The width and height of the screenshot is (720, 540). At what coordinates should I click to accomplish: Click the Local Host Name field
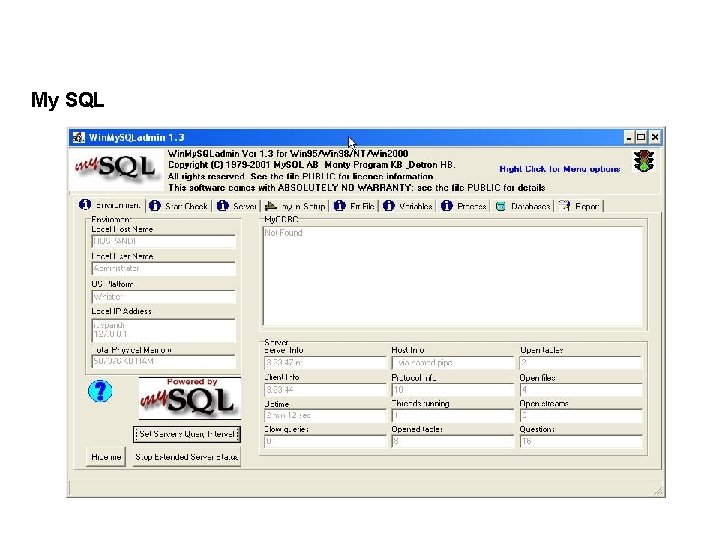(x=163, y=241)
